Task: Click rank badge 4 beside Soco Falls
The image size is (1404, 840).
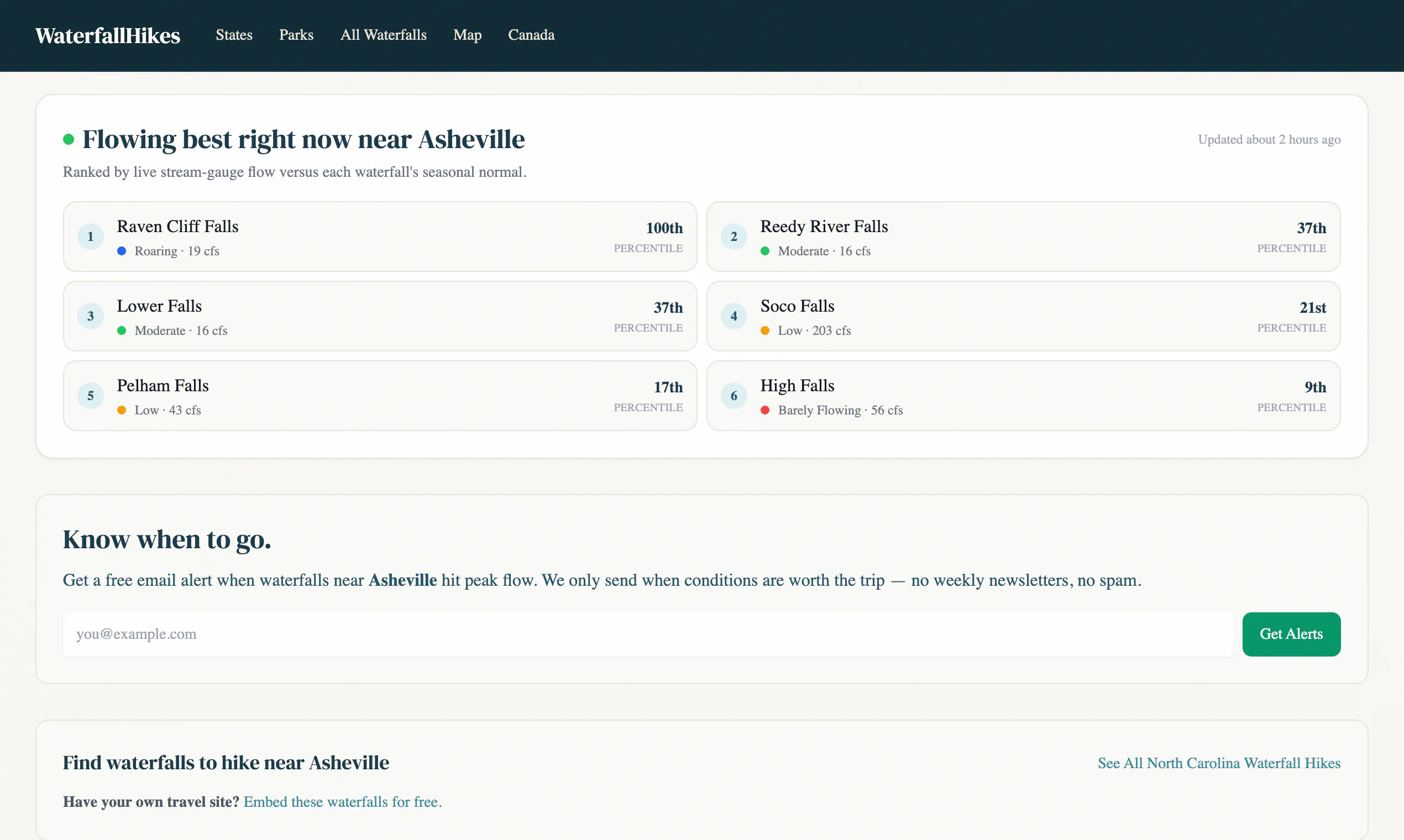Action: pyautogui.click(x=734, y=317)
